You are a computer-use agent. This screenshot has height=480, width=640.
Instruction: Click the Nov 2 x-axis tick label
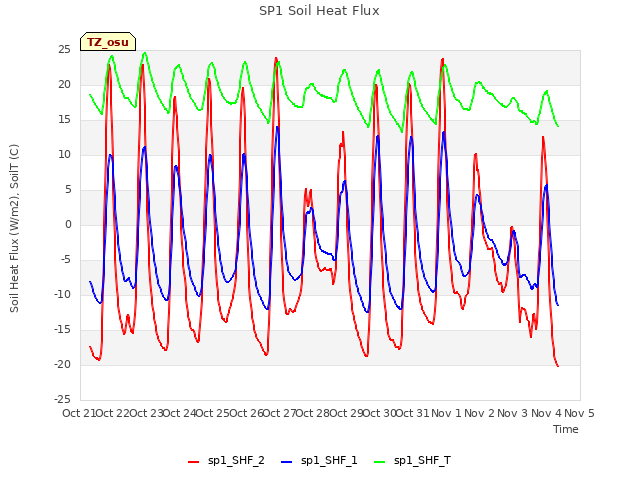tap(480, 413)
